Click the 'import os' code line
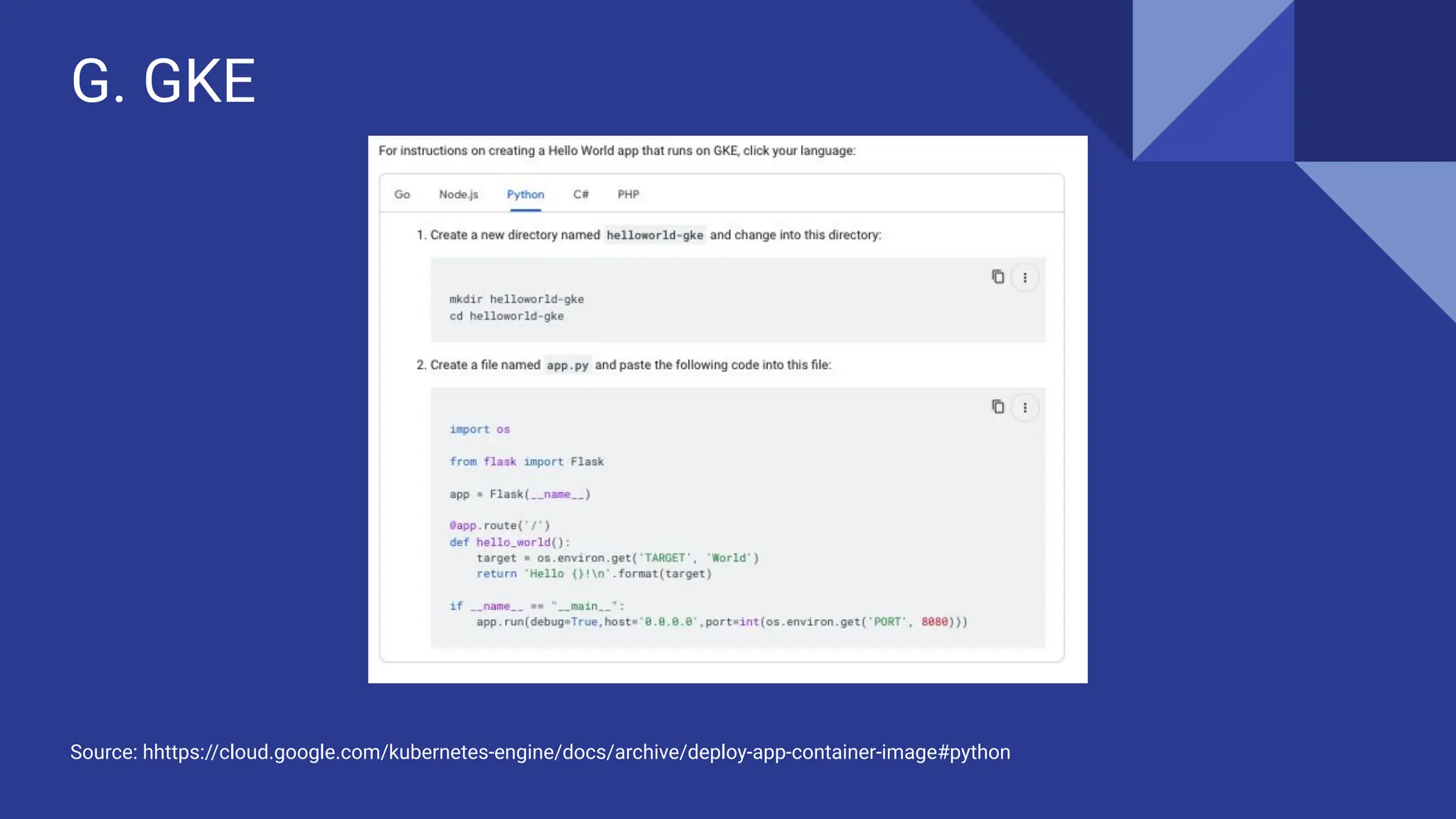1456x819 pixels. 480,429
